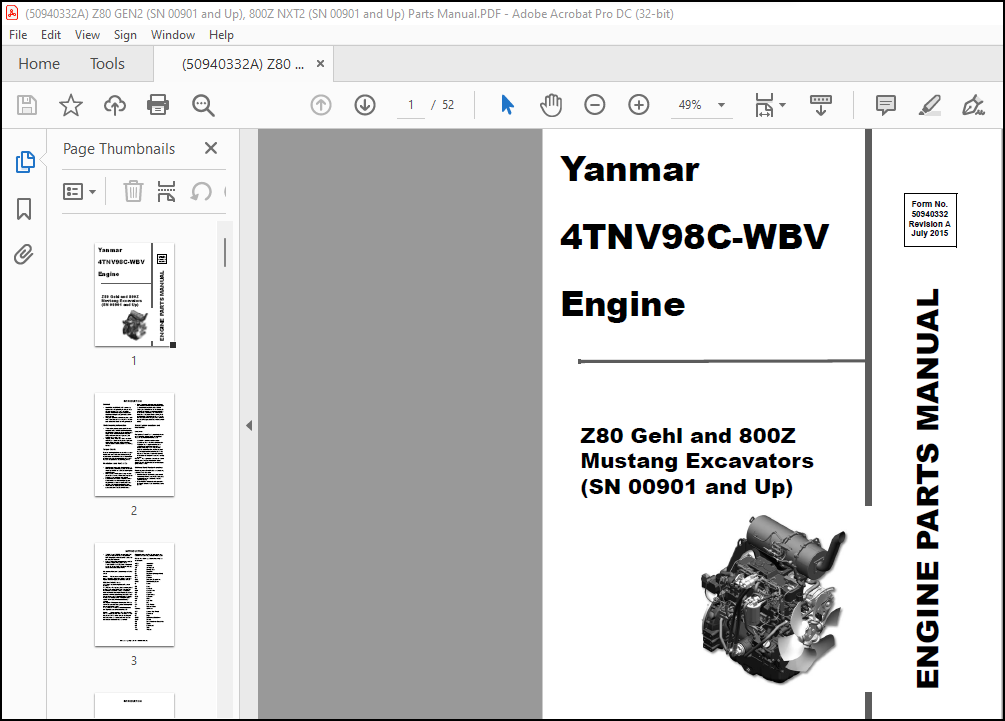Click the 4TNV98C-WBV heading text
Screen dimensions: 1005x721
click(x=694, y=236)
